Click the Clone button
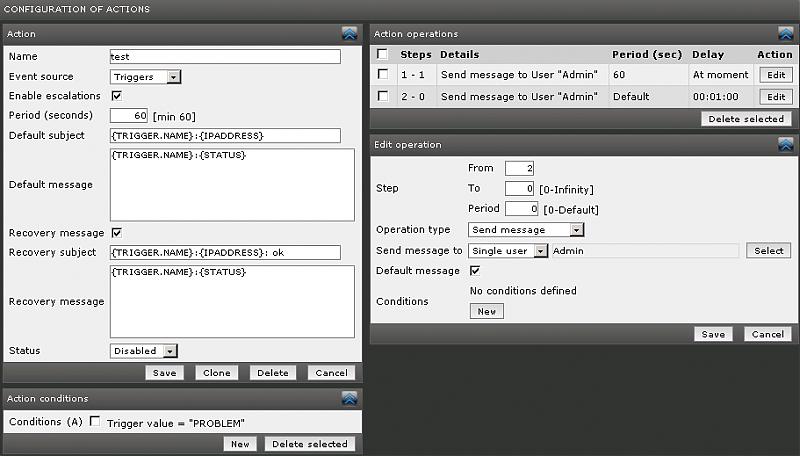The image size is (800, 456). (x=217, y=373)
